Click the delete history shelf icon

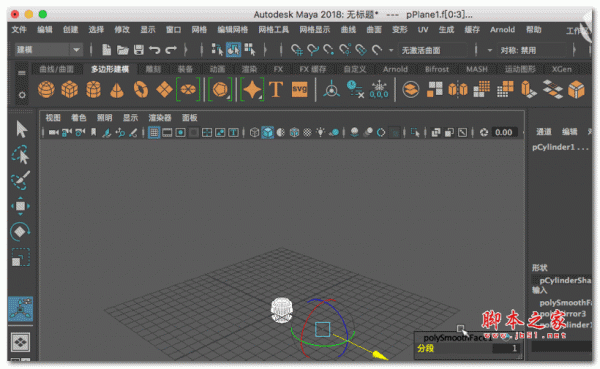click(x=355, y=90)
